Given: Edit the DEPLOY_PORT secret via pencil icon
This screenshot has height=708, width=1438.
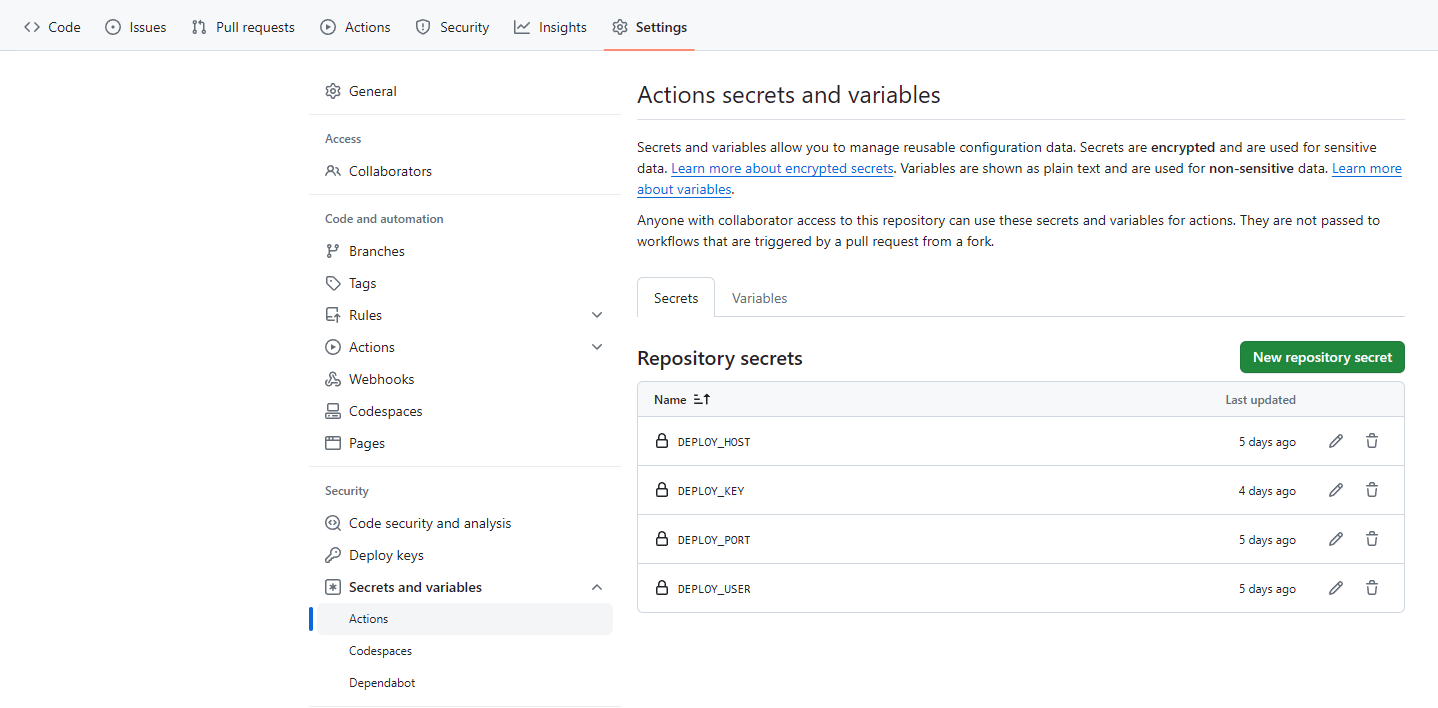Looking at the screenshot, I should pyautogui.click(x=1335, y=539).
